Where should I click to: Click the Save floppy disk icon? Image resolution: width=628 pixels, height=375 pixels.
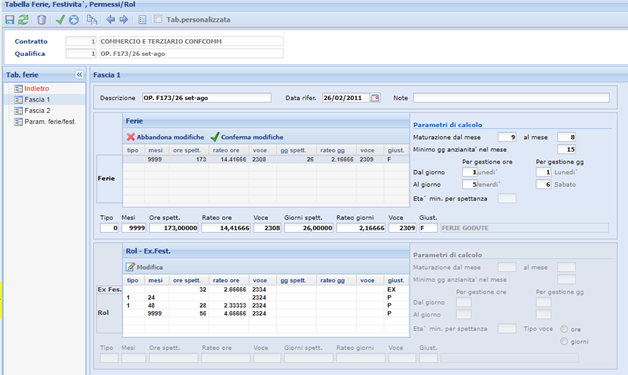[x=10, y=20]
